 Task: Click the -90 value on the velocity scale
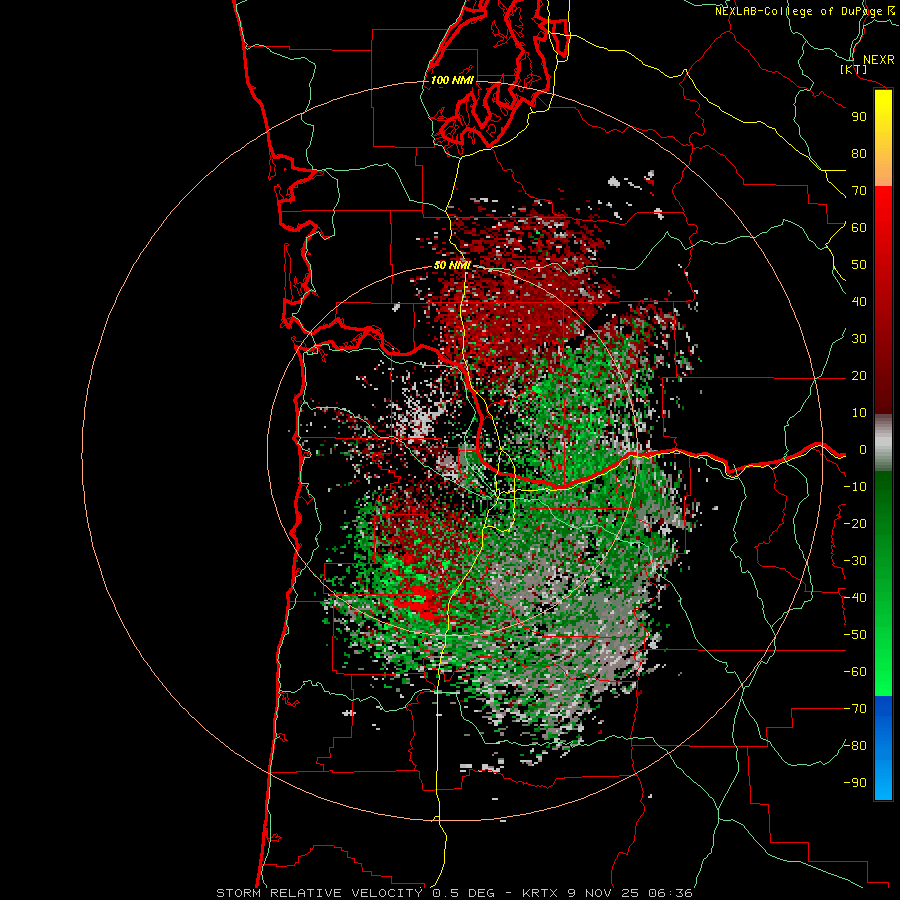pyautogui.click(x=855, y=783)
